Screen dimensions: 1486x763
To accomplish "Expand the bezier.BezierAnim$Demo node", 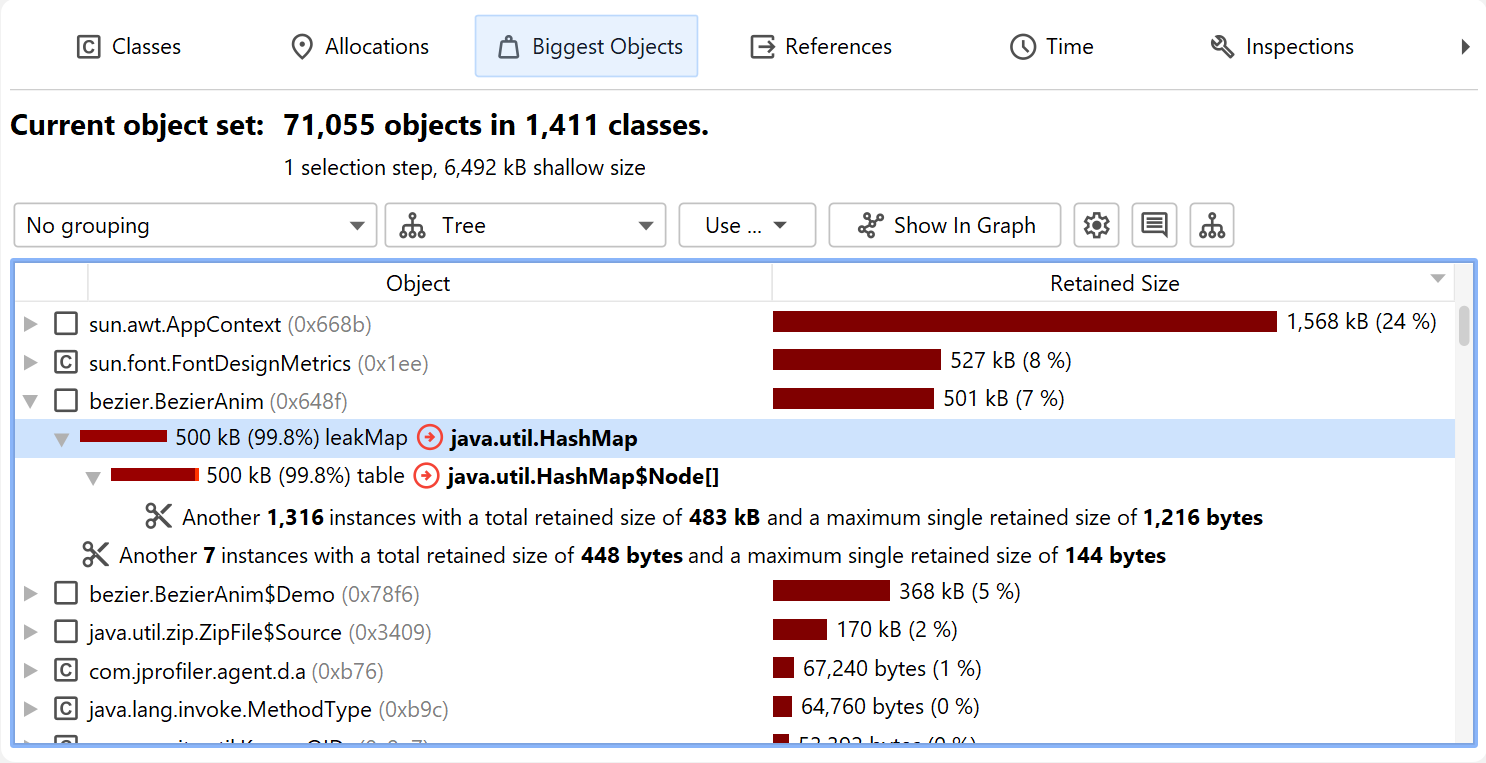I will (x=31, y=594).
